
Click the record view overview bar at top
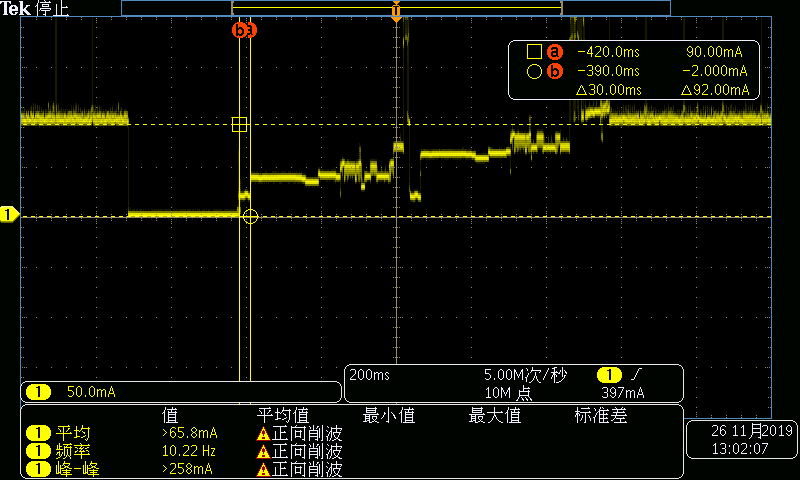[396, 8]
